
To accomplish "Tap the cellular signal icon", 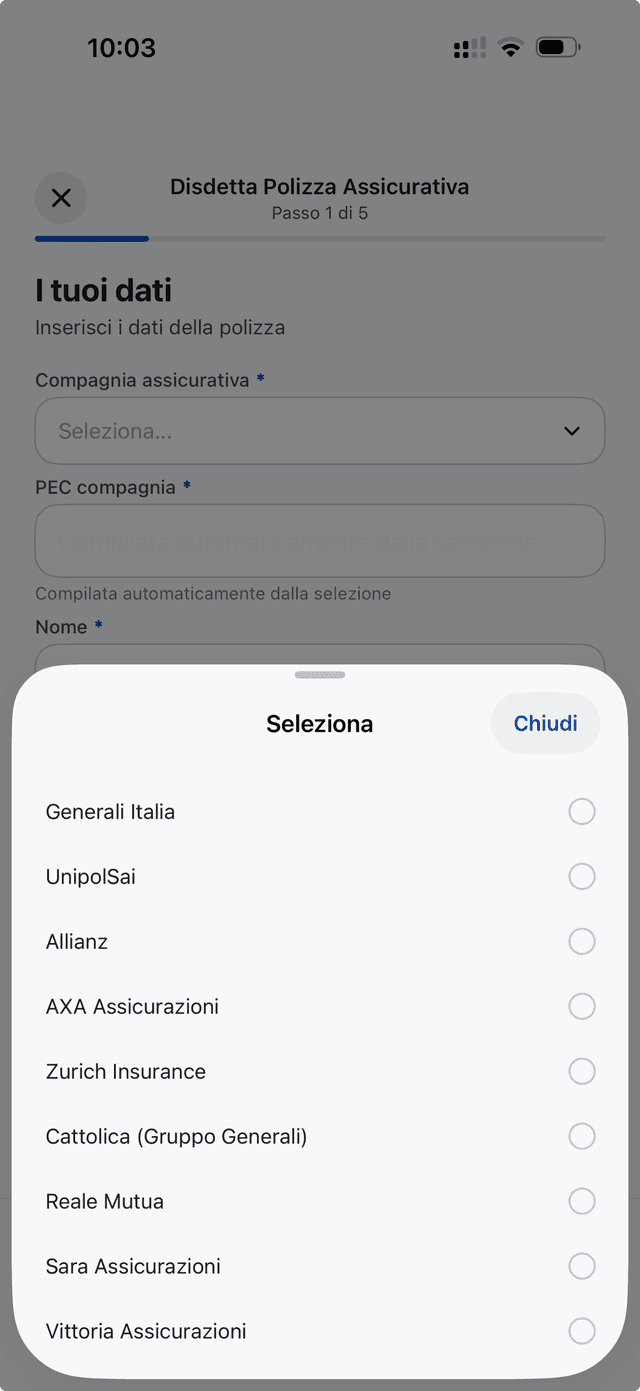I will click(x=469, y=47).
